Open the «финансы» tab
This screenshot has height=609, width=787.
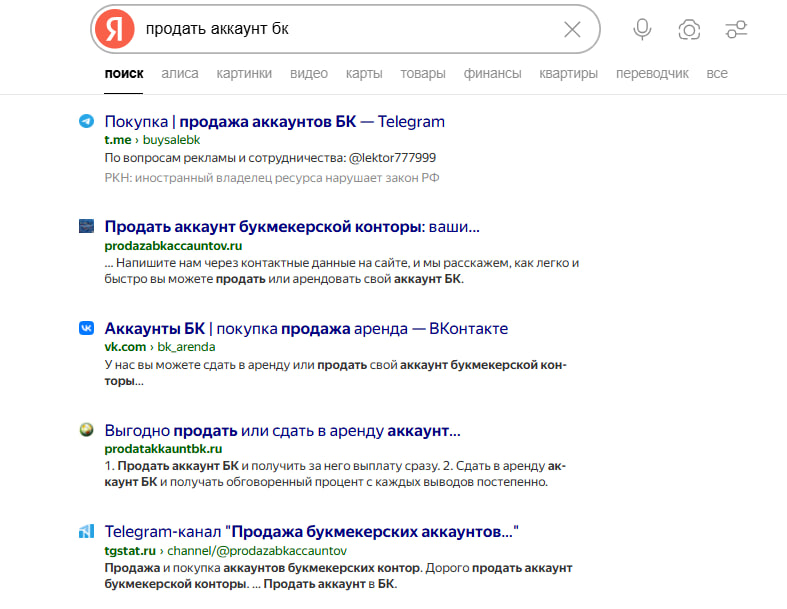pyautogui.click(x=492, y=74)
